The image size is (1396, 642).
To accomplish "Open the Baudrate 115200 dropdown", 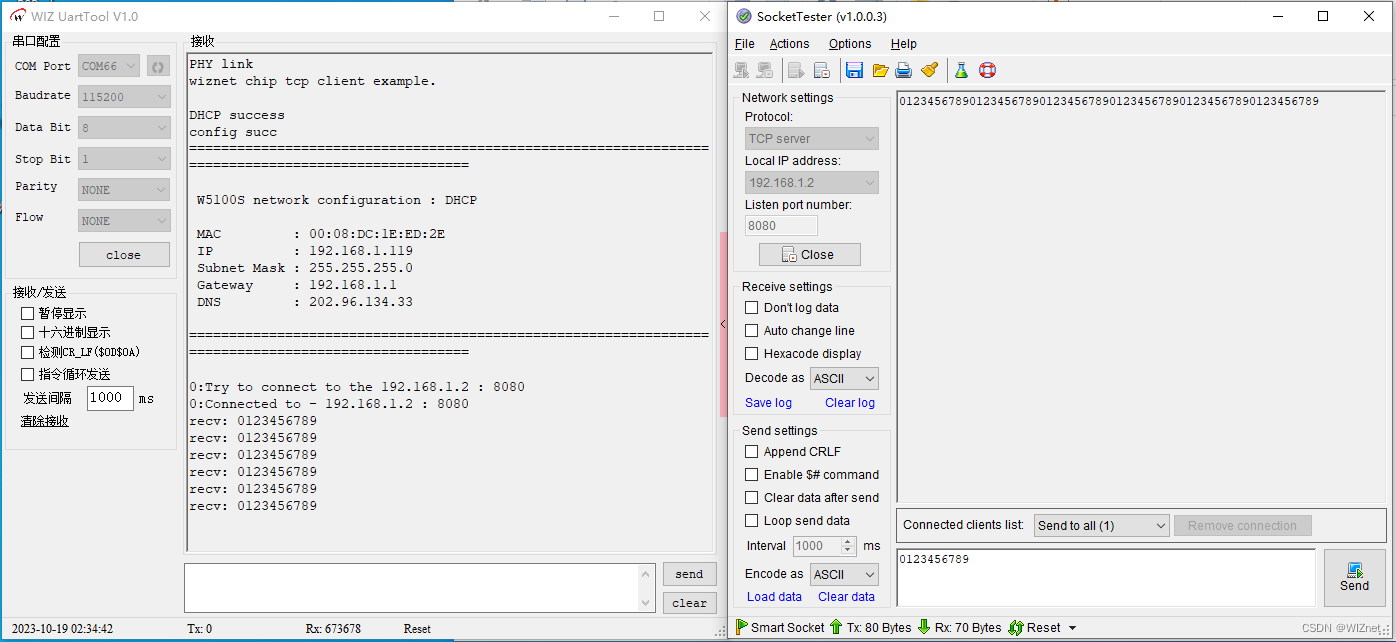I will point(125,97).
